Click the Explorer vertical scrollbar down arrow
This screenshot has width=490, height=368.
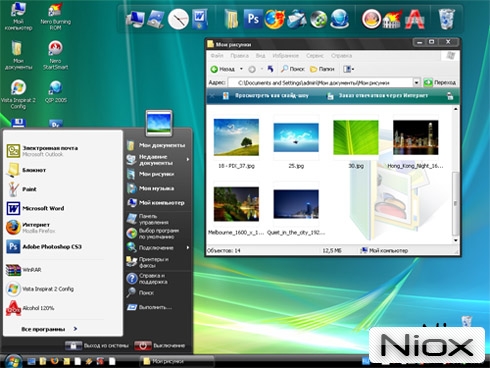455,240
